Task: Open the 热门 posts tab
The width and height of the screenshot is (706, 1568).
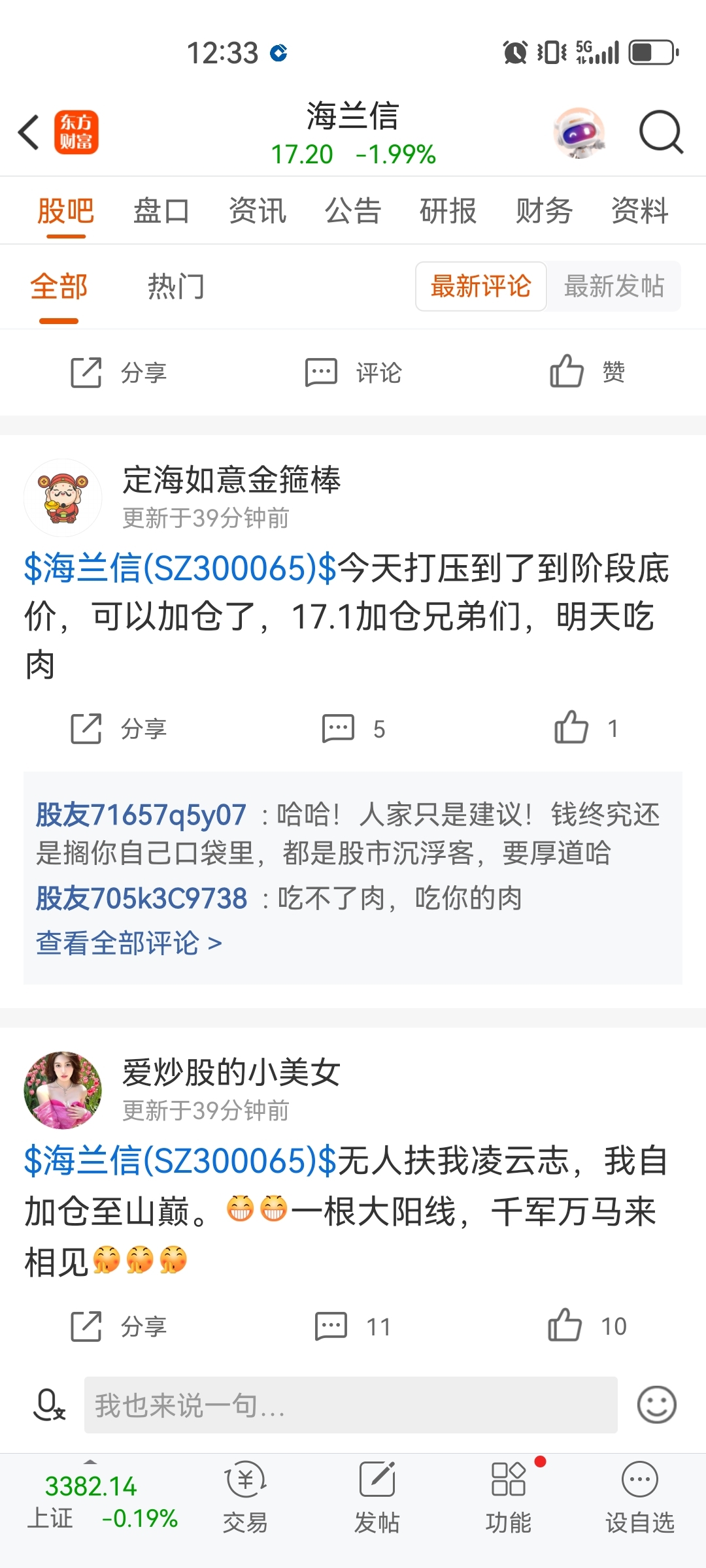Action: pyautogui.click(x=176, y=287)
